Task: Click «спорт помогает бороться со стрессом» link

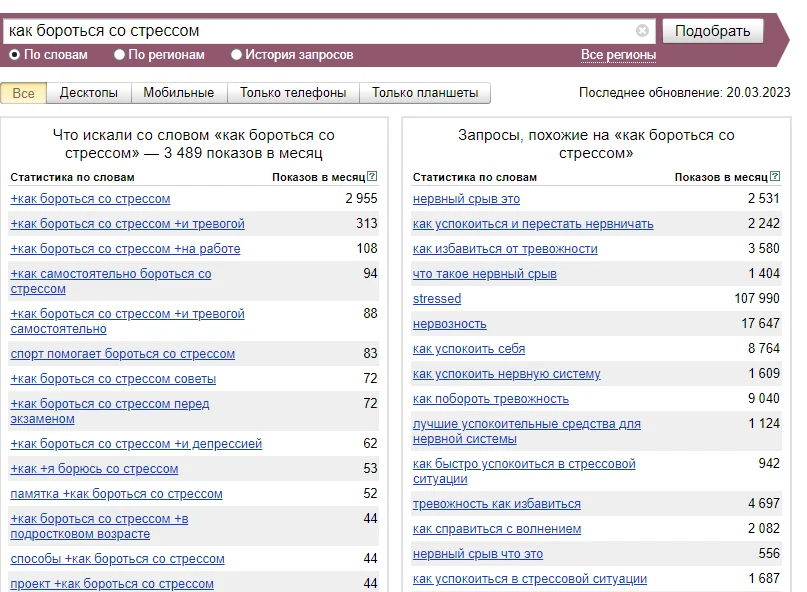Action: 124,354
